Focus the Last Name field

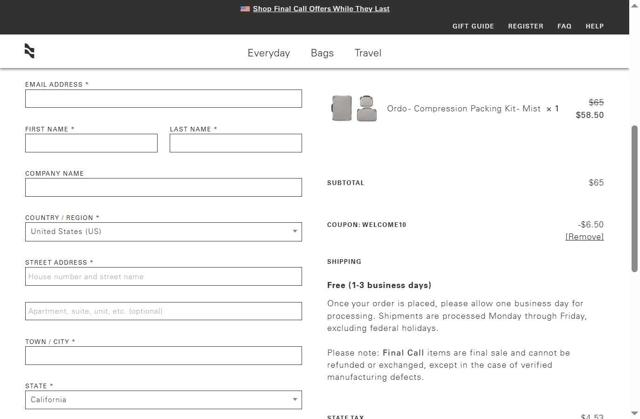[x=236, y=143]
